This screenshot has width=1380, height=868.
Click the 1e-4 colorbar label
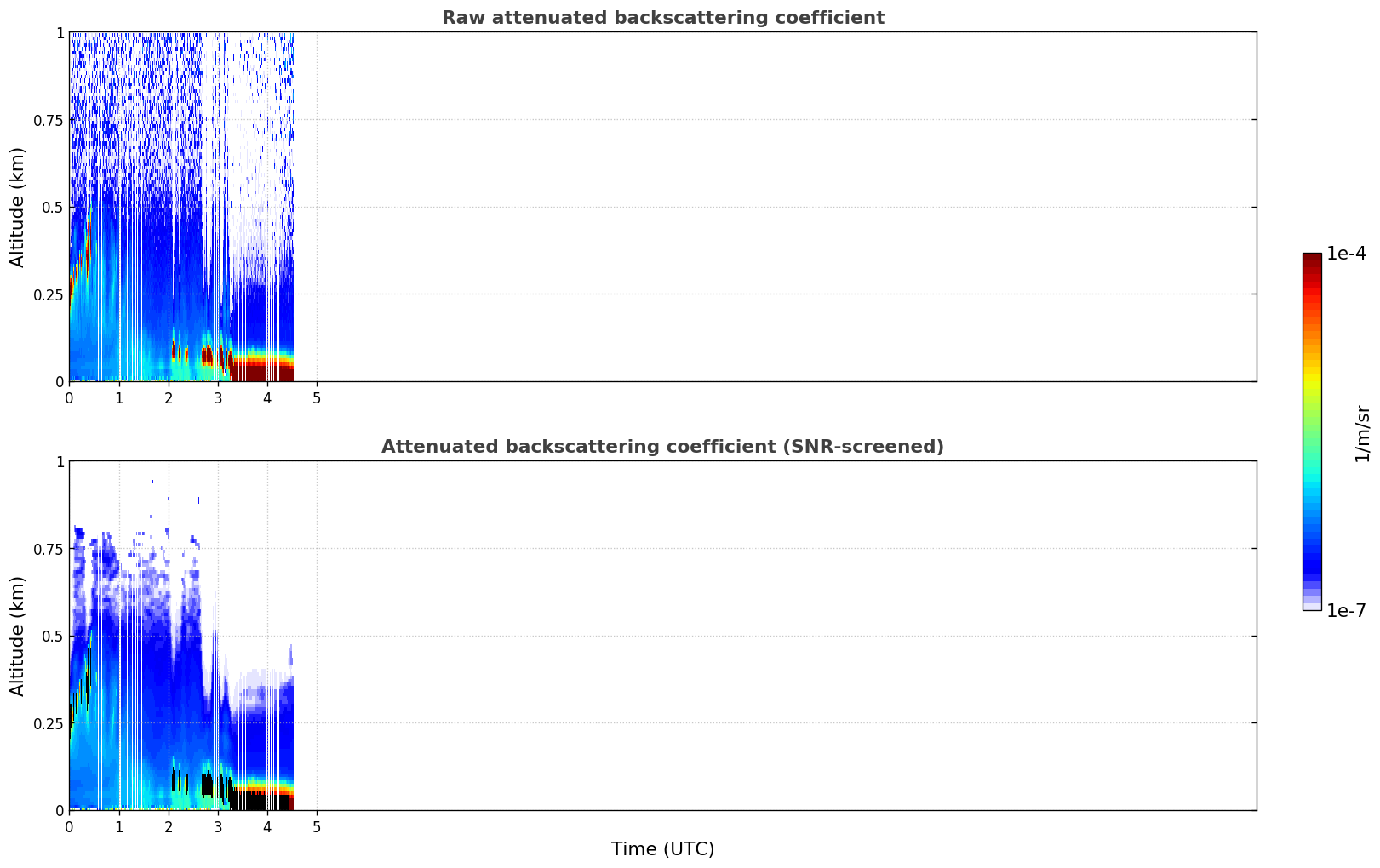tap(1346, 254)
